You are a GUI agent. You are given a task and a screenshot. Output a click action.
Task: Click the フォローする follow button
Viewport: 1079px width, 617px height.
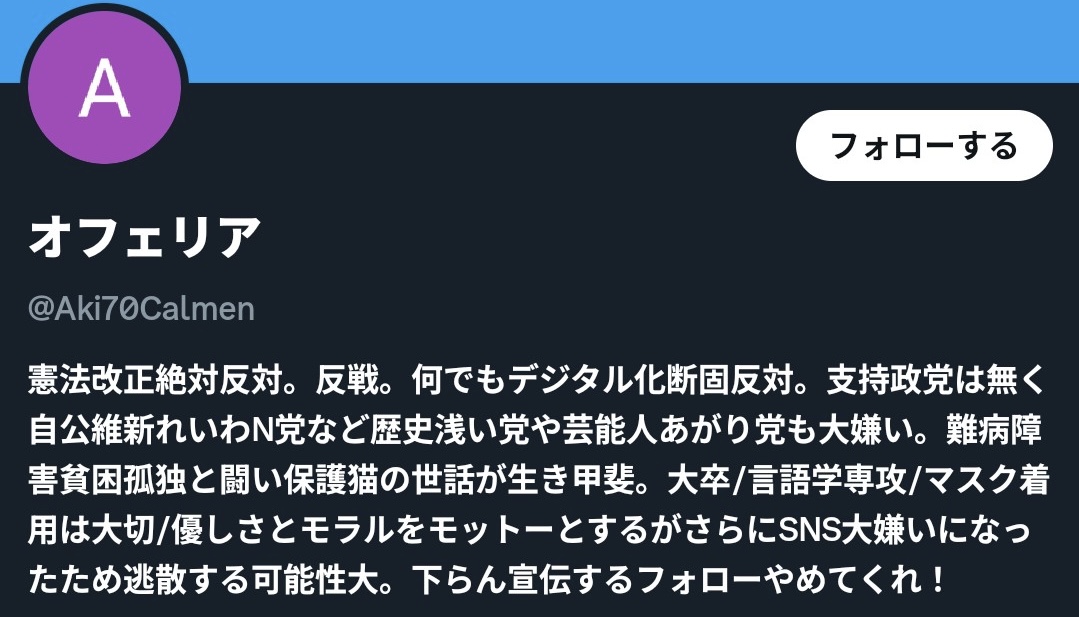(x=924, y=145)
